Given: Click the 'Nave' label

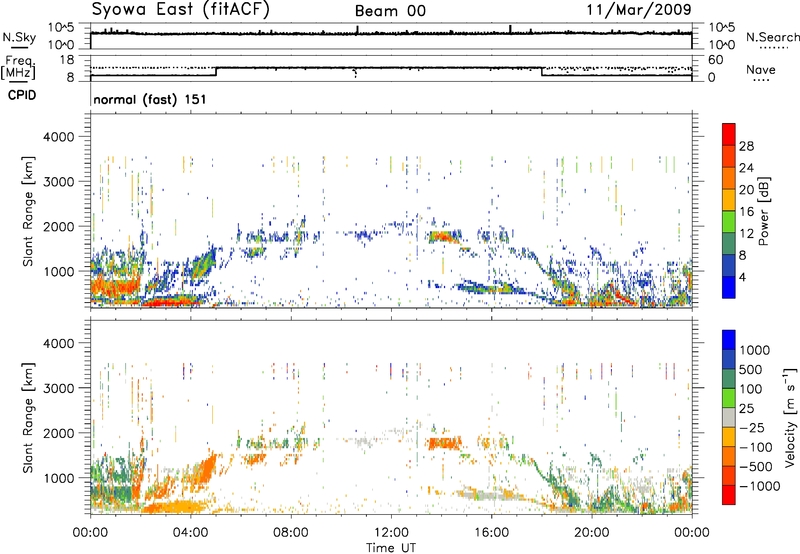Looking at the screenshot, I should coord(760,69).
